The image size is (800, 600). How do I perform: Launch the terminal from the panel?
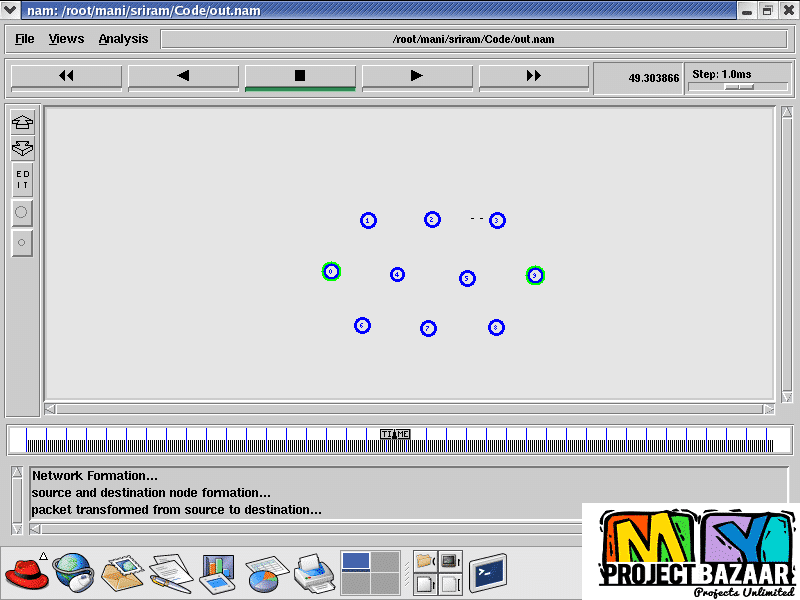[x=487, y=573]
